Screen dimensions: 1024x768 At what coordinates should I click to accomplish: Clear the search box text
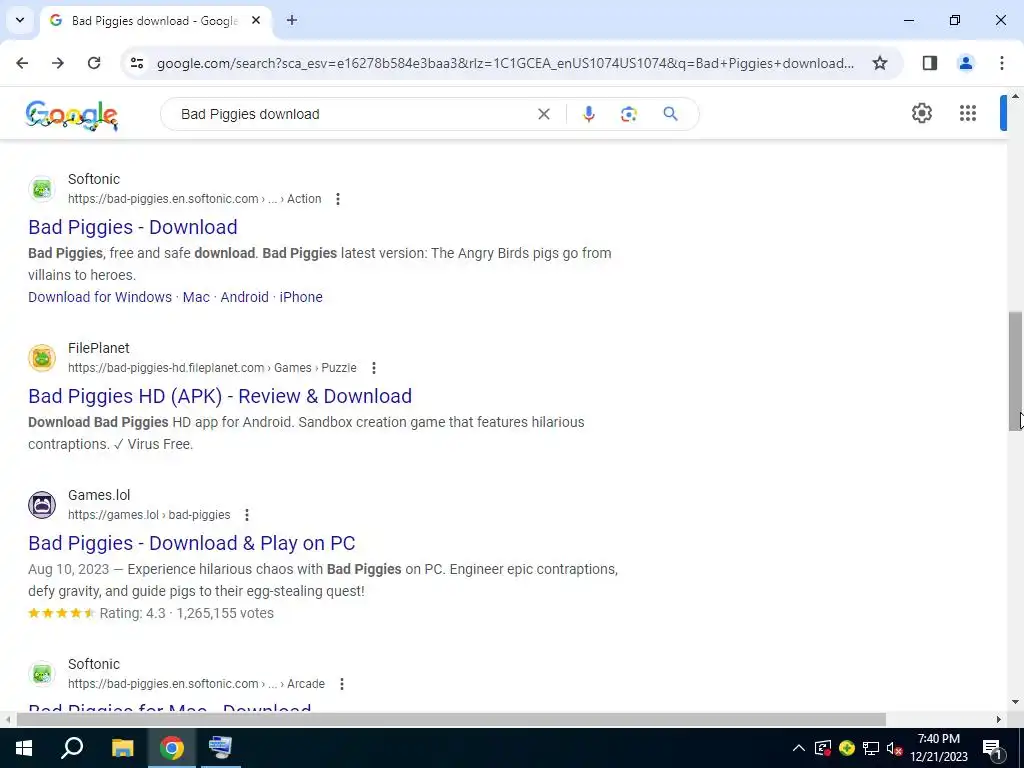[x=543, y=114]
